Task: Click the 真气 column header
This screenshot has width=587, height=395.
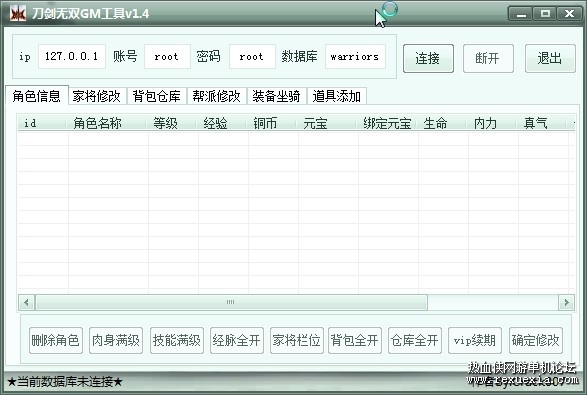Action: pos(543,123)
